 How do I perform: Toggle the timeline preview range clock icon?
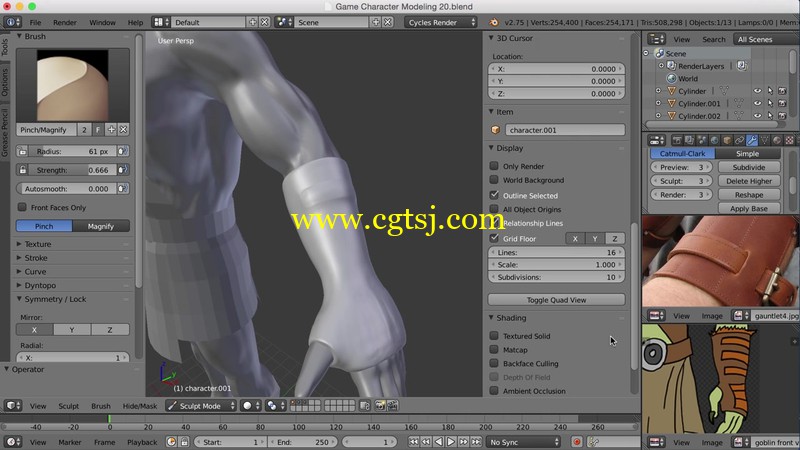pyautogui.click(x=172, y=442)
